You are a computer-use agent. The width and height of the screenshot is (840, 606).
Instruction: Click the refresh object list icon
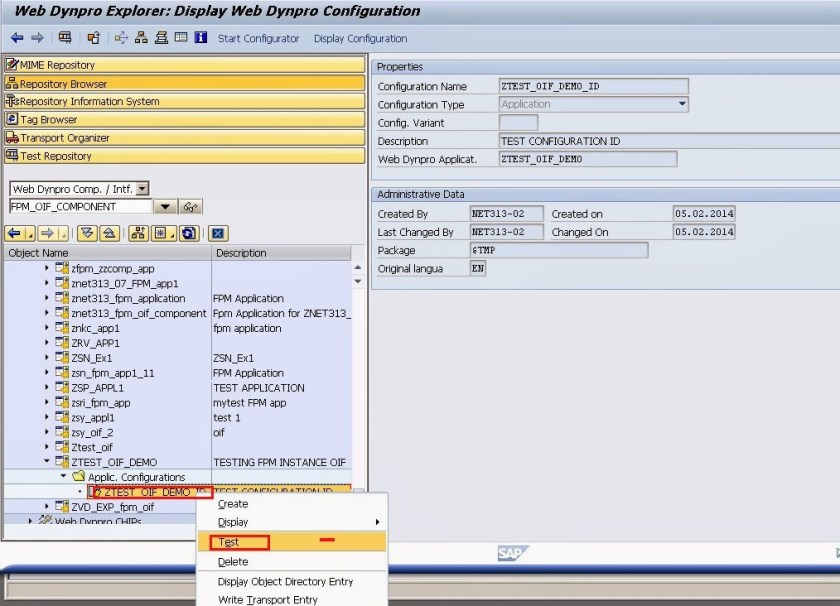pos(187,234)
